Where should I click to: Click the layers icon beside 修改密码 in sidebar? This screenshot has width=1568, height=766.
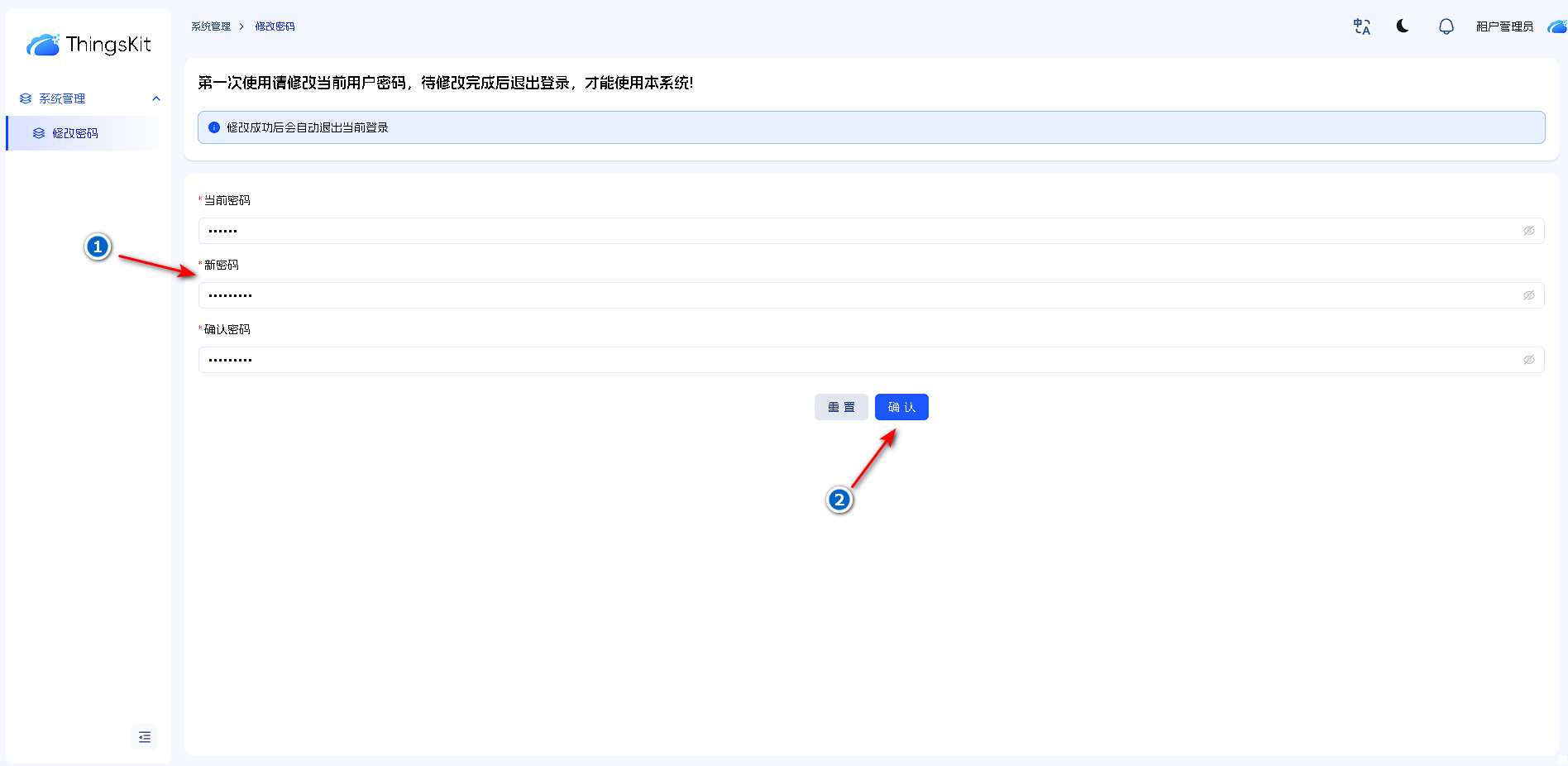pos(39,133)
